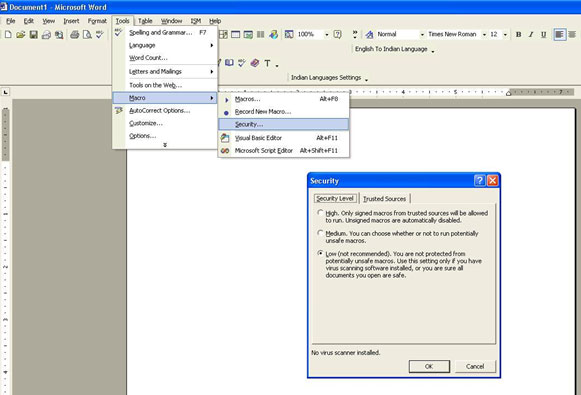Open the Zoom percentage dropdown
This screenshot has height=395, width=581.
tap(326, 34)
